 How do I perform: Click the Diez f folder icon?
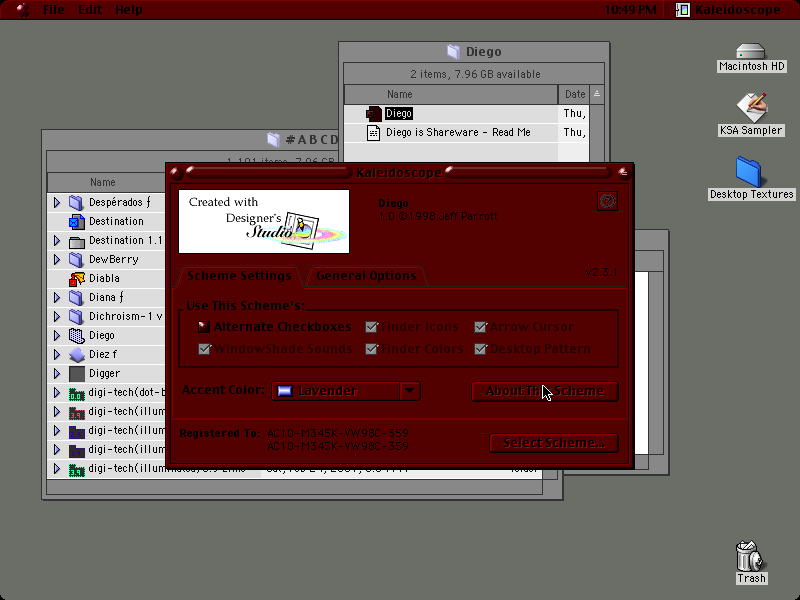(x=77, y=355)
